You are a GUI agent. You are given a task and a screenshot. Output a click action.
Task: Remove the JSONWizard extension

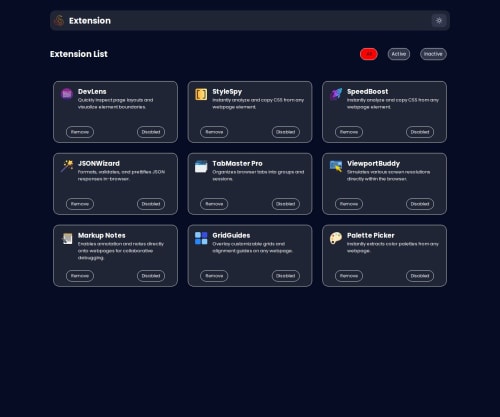tap(80, 204)
